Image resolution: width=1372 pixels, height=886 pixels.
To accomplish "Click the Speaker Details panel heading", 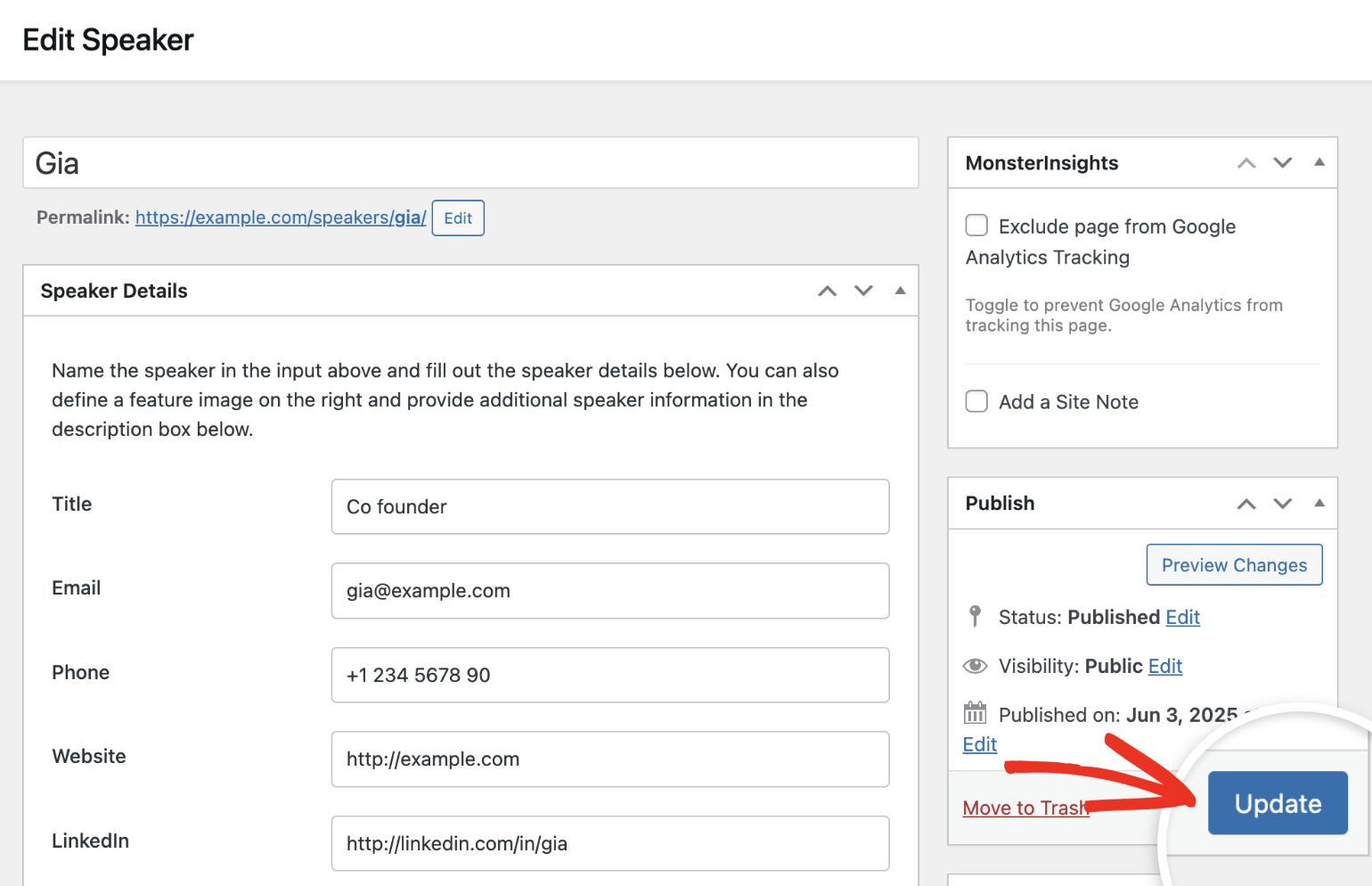I will (x=114, y=291).
